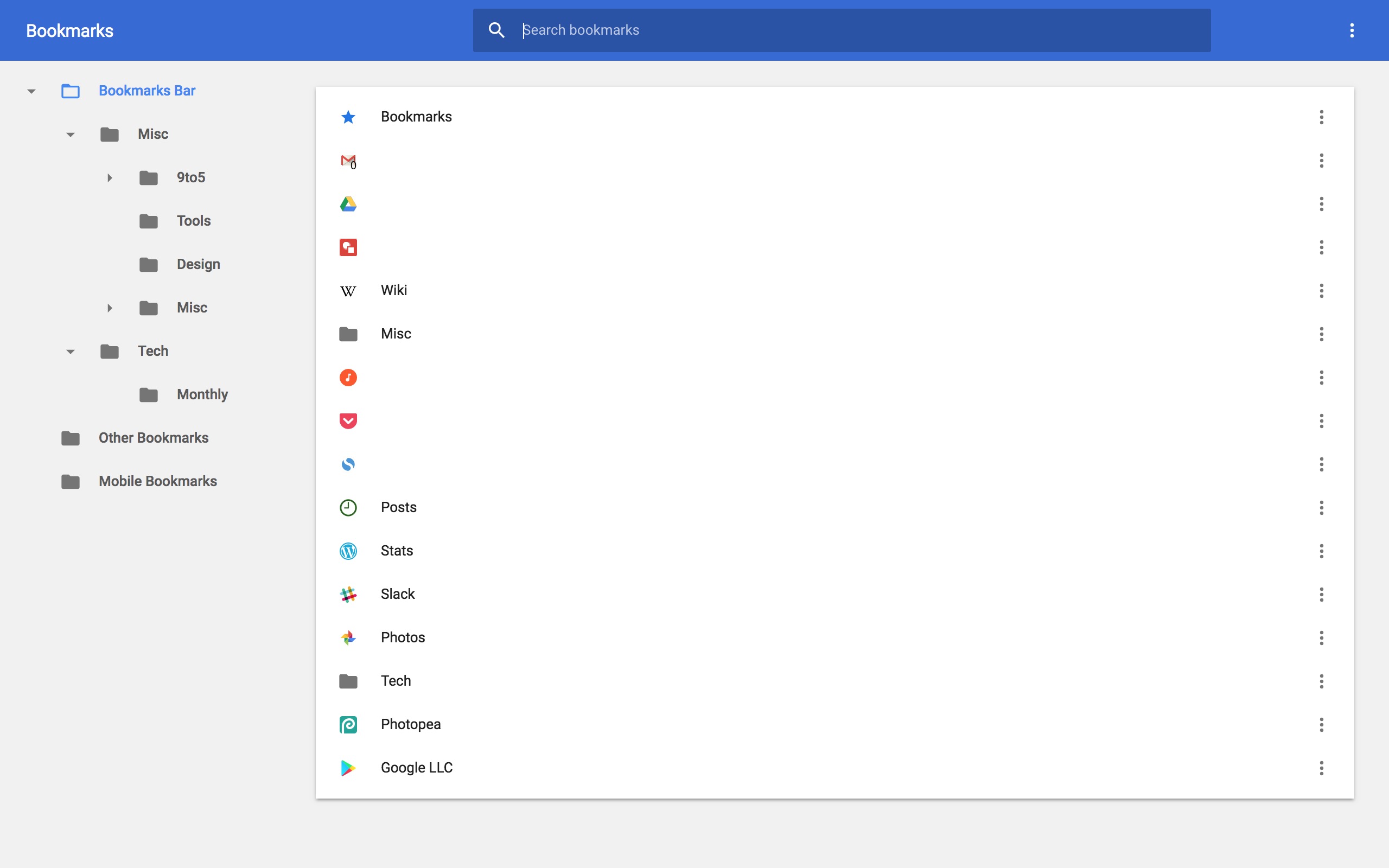Viewport: 1389px width, 868px height.
Task: Open the Wiki Wikipedia bookmark
Action: [394, 290]
